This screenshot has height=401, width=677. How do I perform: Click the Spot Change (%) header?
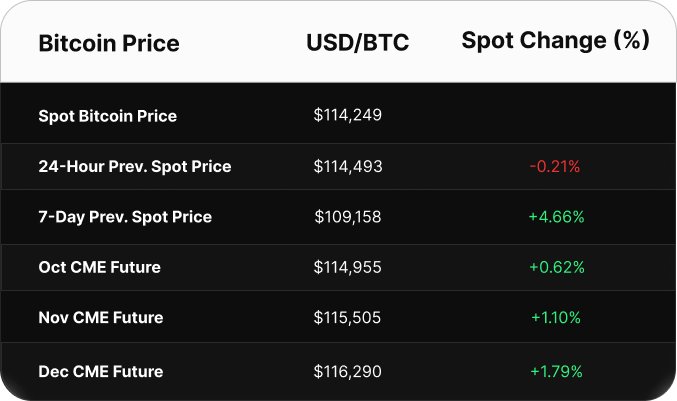pyautogui.click(x=555, y=41)
